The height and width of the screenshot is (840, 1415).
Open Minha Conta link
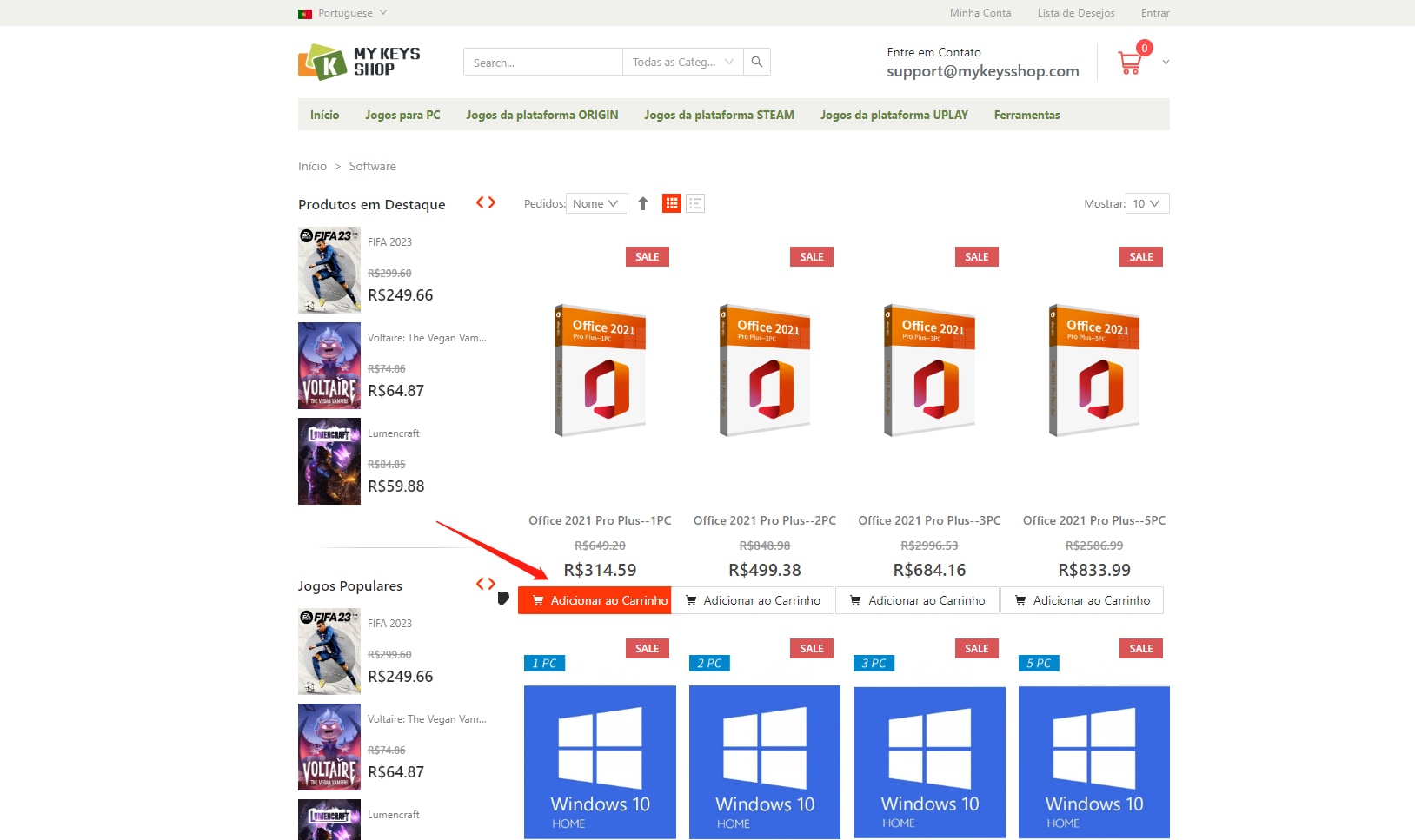980,13
